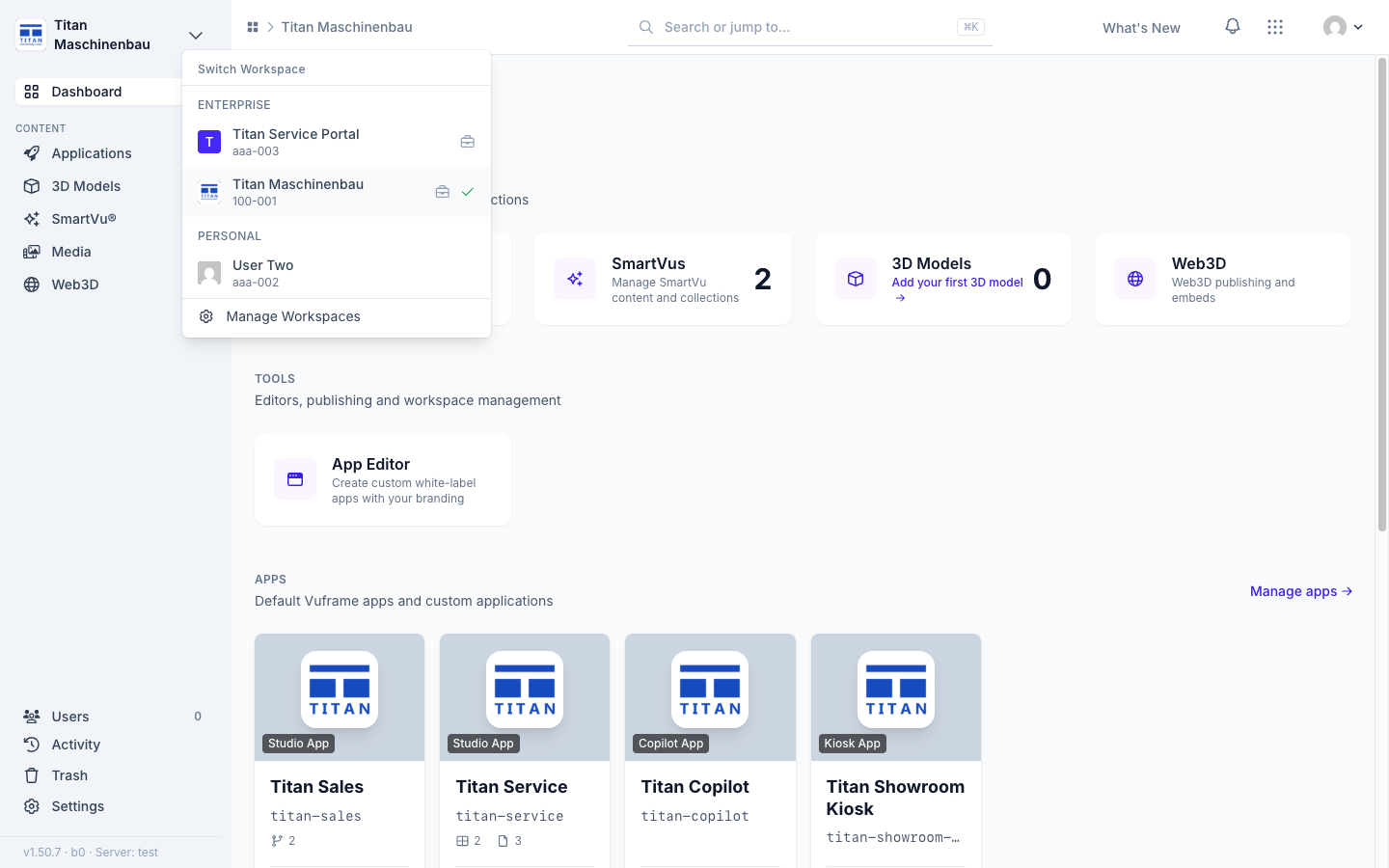
Task: Click the Titan Maschinenbau briefcase icon
Action: pyautogui.click(x=443, y=192)
